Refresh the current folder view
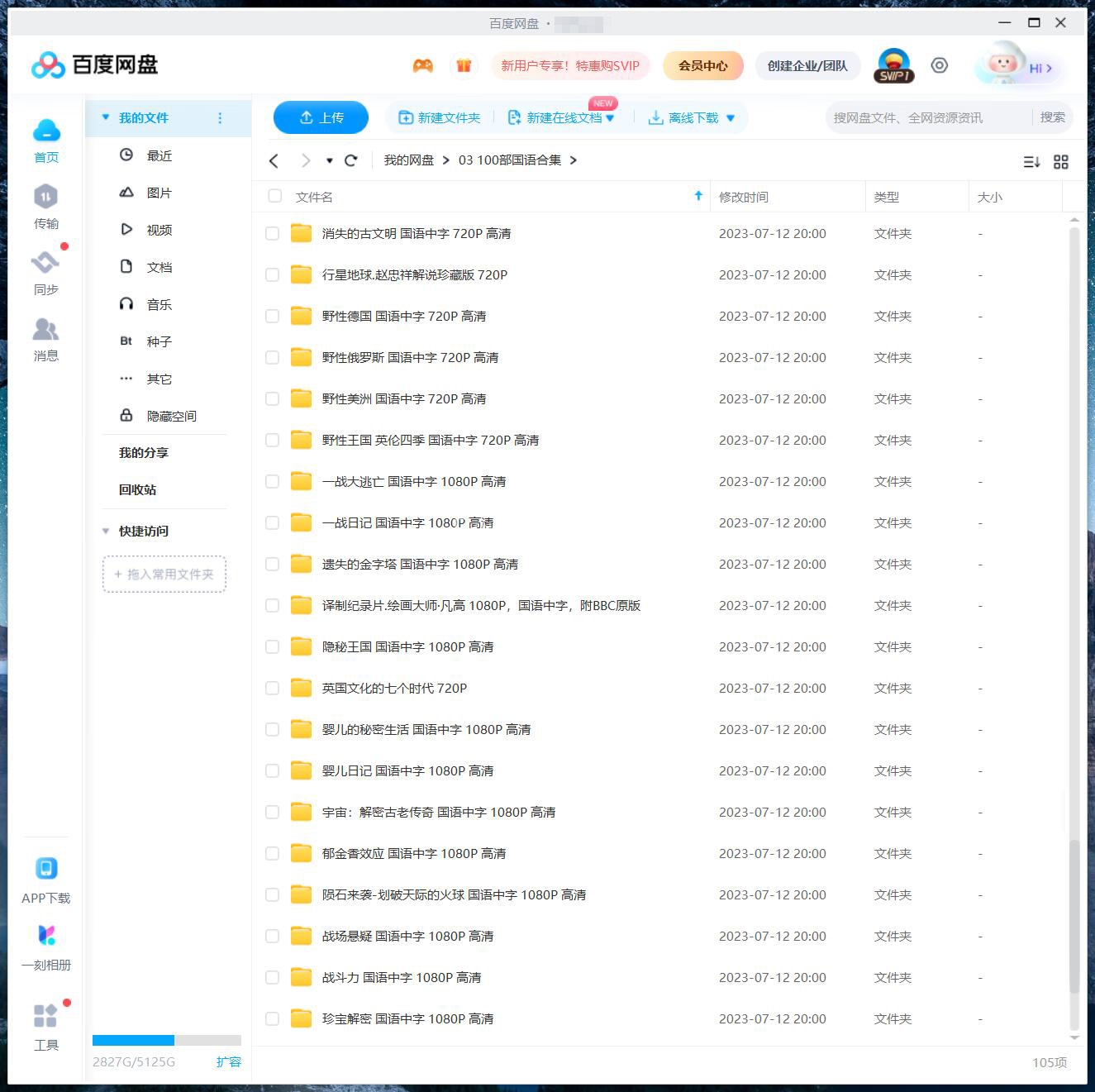1095x1092 pixels. (x=351, y=160)
